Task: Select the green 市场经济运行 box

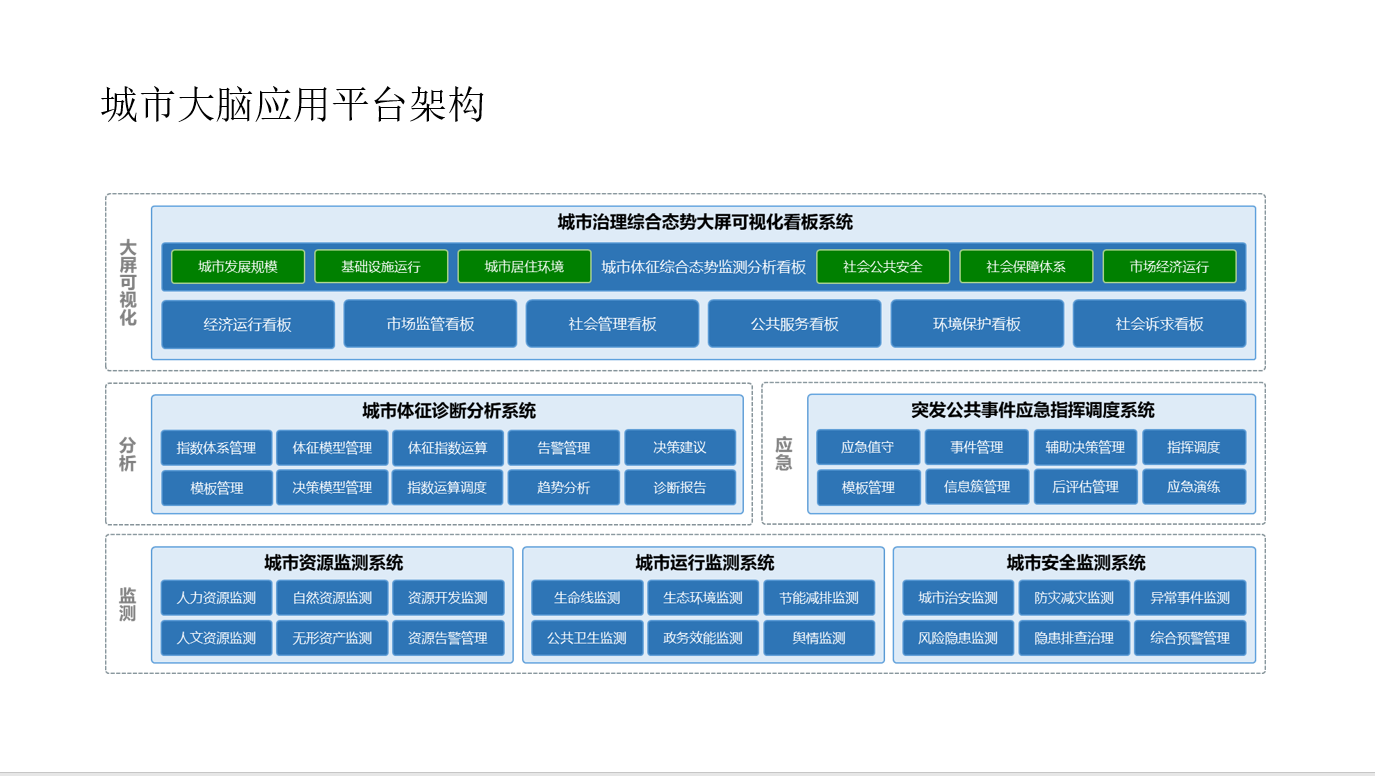Action: (1169, 267)
